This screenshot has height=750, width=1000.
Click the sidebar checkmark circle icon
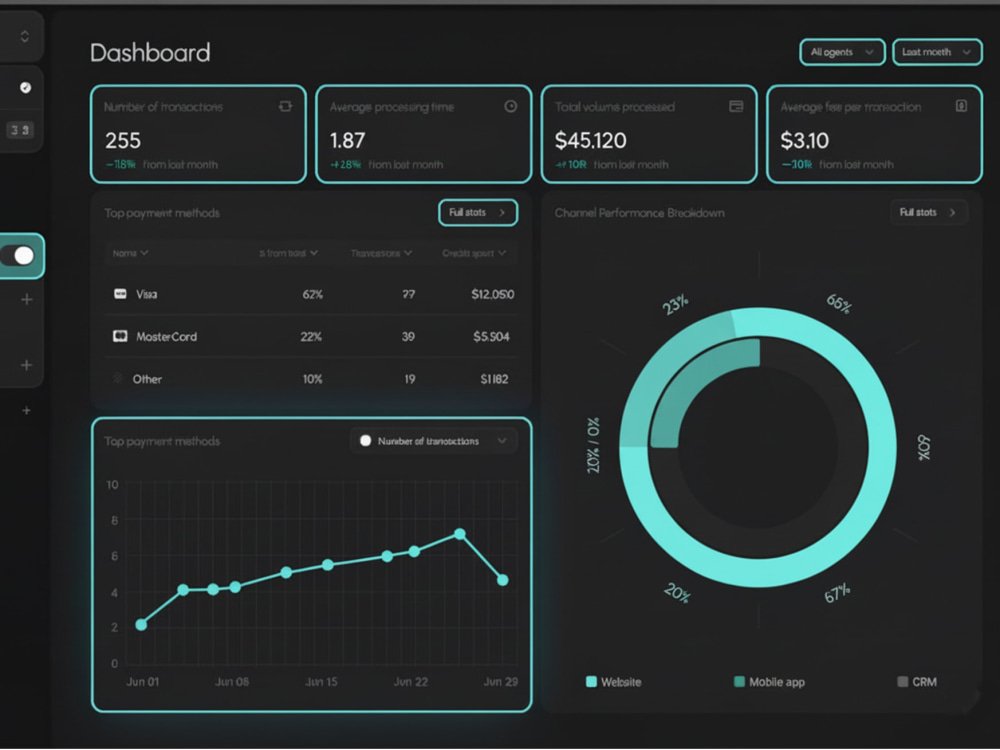26,87
